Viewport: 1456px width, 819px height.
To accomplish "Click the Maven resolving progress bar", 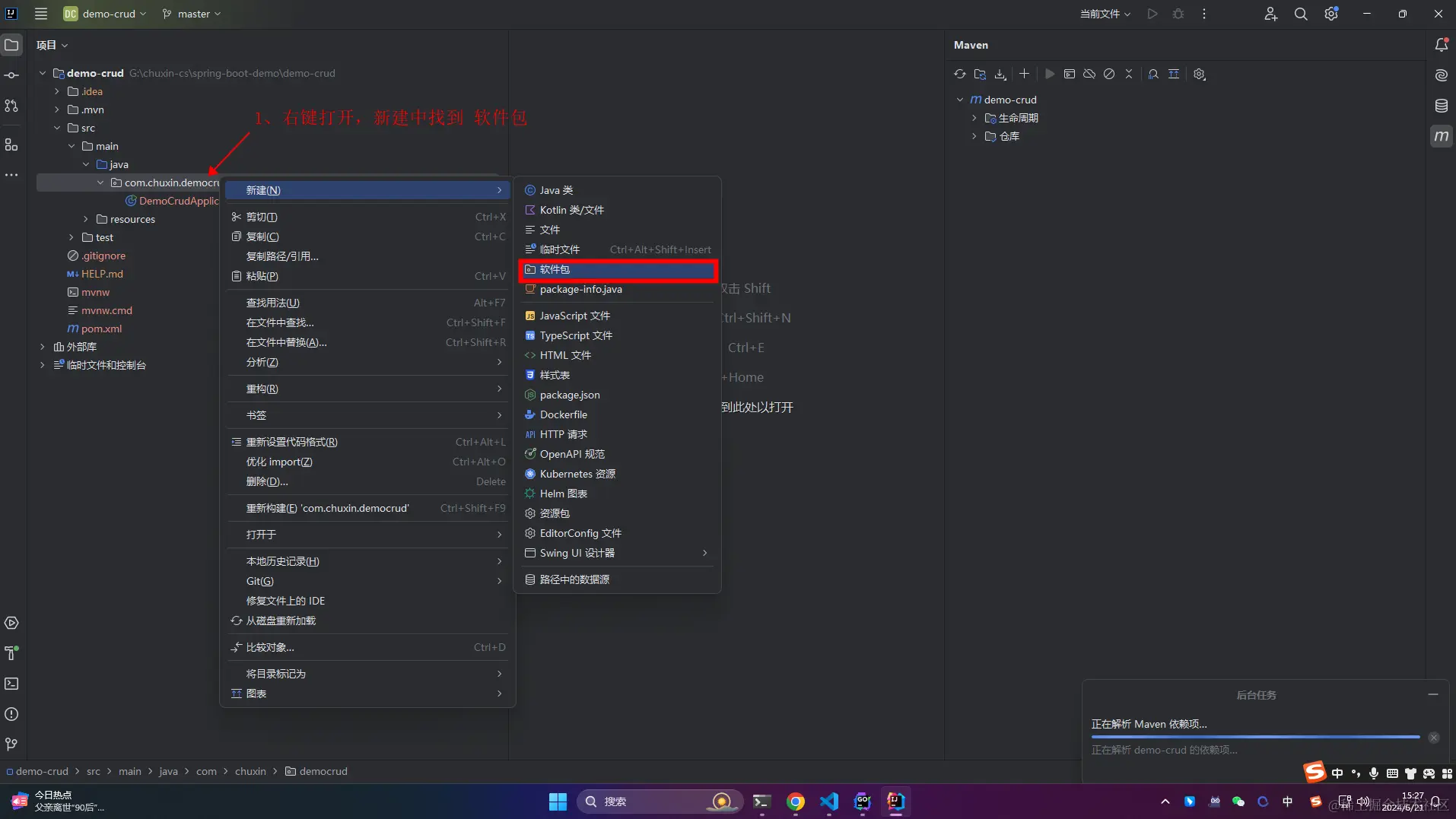I will (1256, 737).
